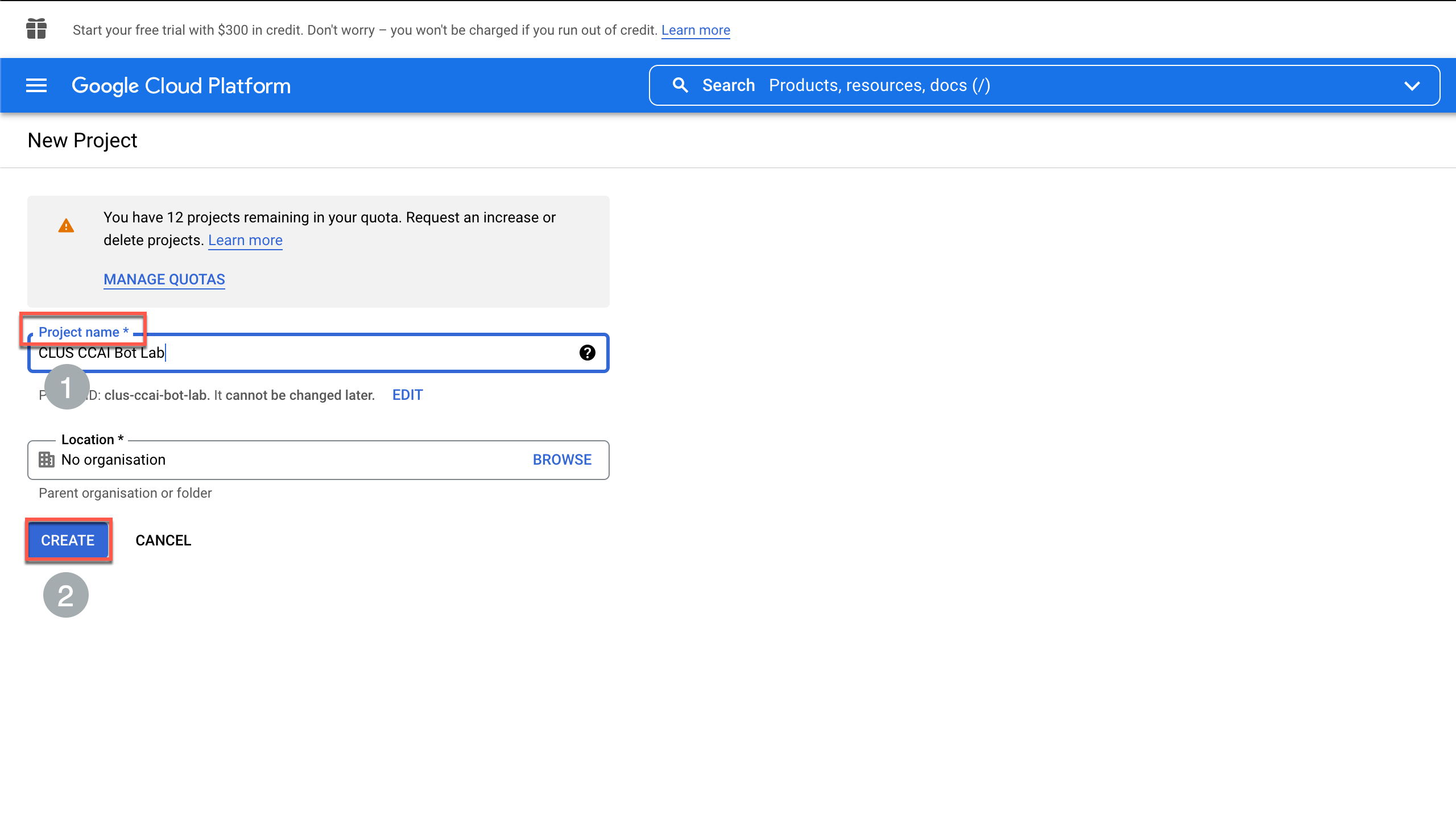Click the EDIT project ID button
The width and height of the screenshot is (1456, 819).
pos(408,395)
